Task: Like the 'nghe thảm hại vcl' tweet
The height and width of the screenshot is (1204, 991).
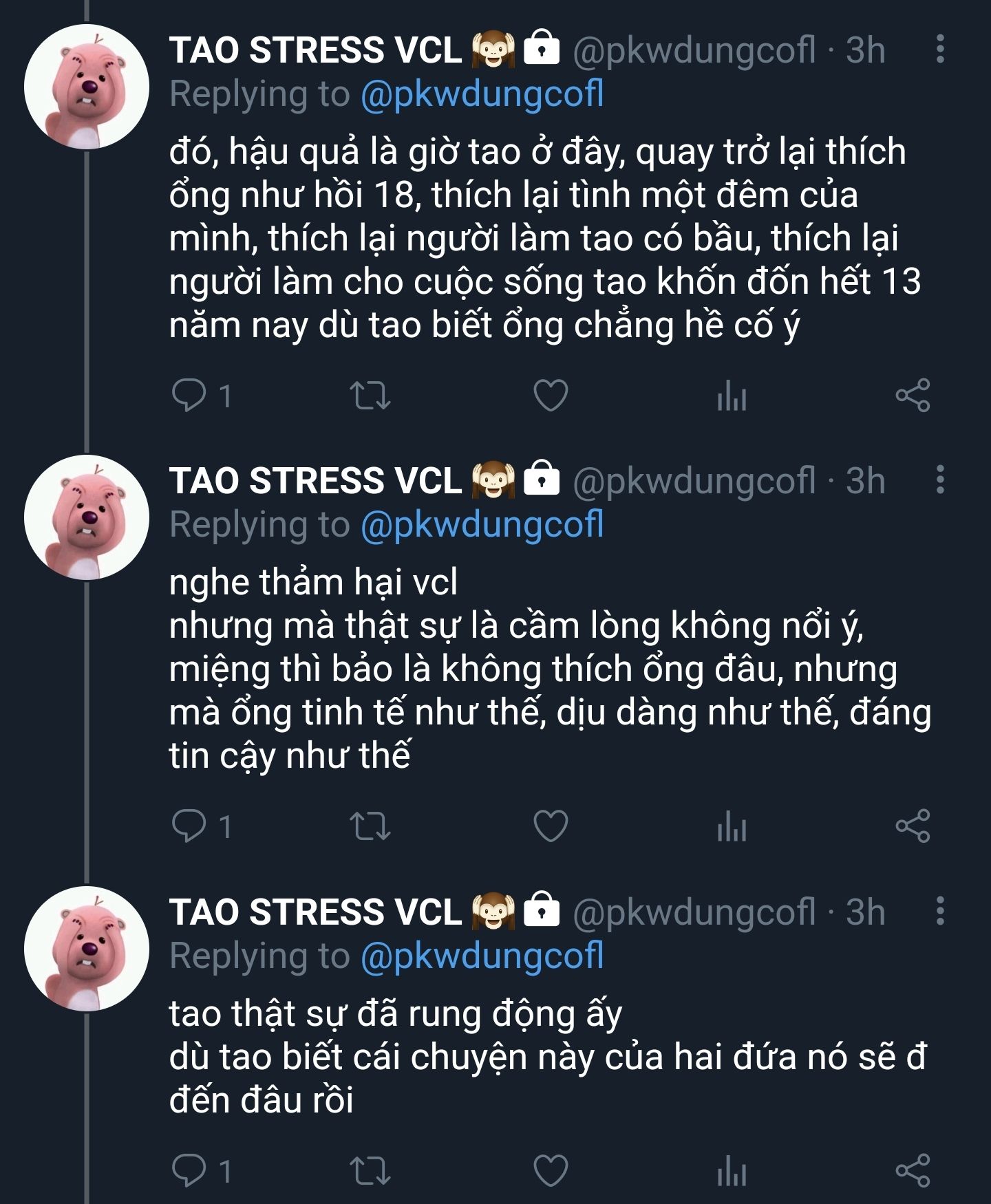Action: tap(551, 826)
